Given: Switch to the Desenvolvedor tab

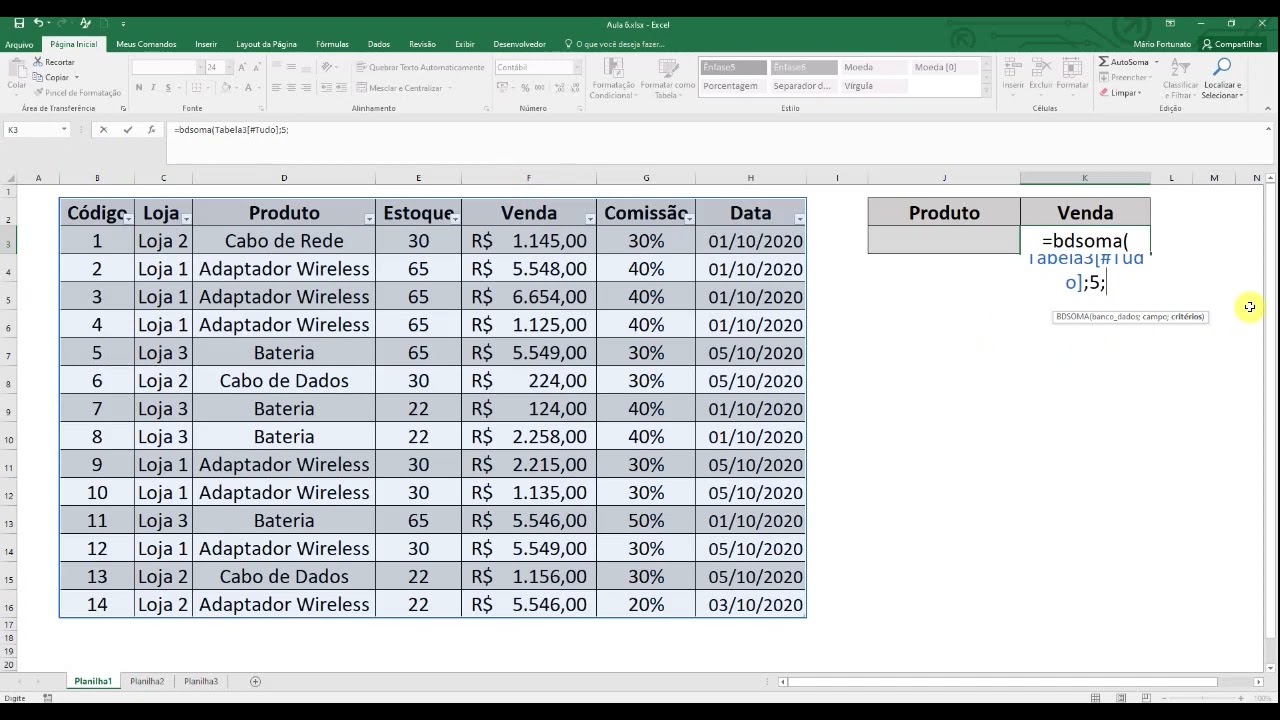Looking at the screenshot, I should click(x=519, y=44).
